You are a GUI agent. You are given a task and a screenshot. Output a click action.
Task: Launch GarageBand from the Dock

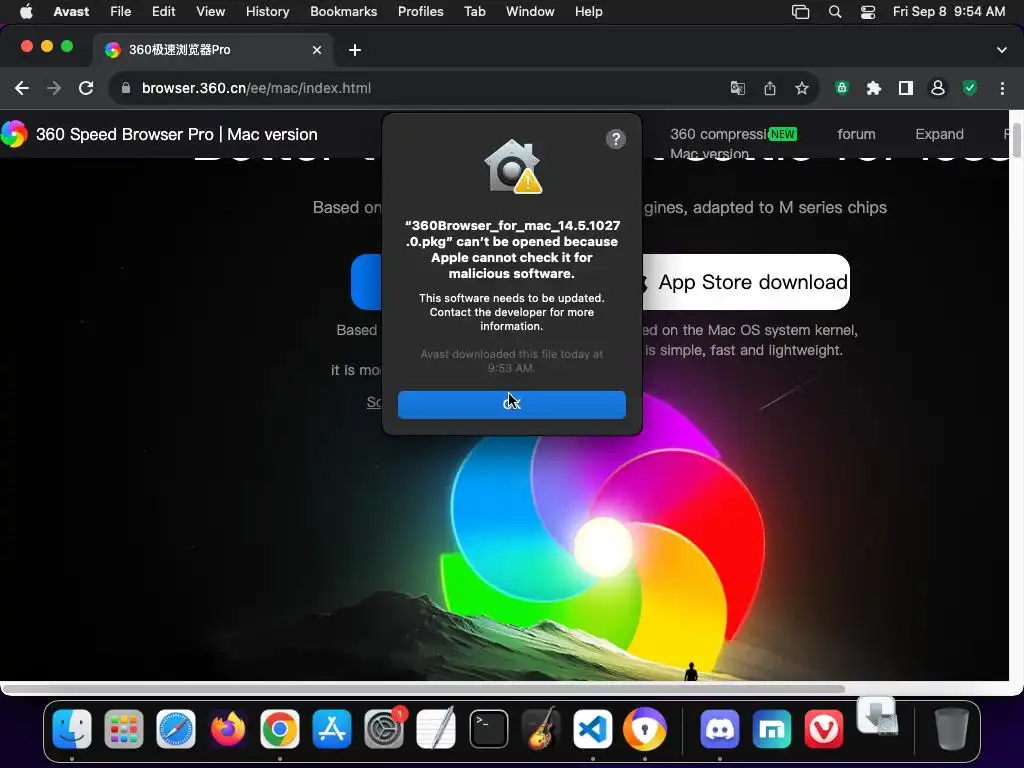click(540, 729)
